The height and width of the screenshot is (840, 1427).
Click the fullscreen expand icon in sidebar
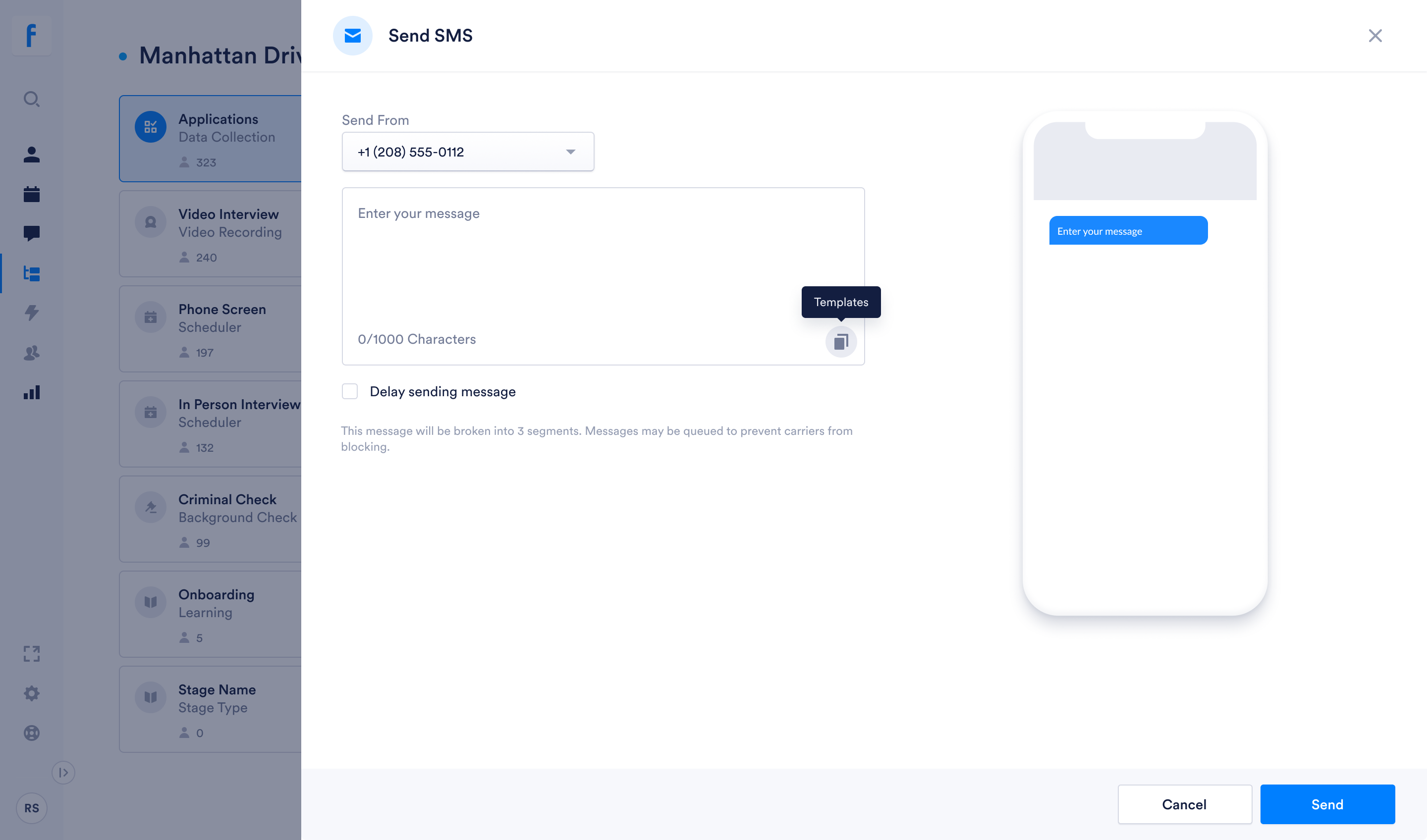32,654
